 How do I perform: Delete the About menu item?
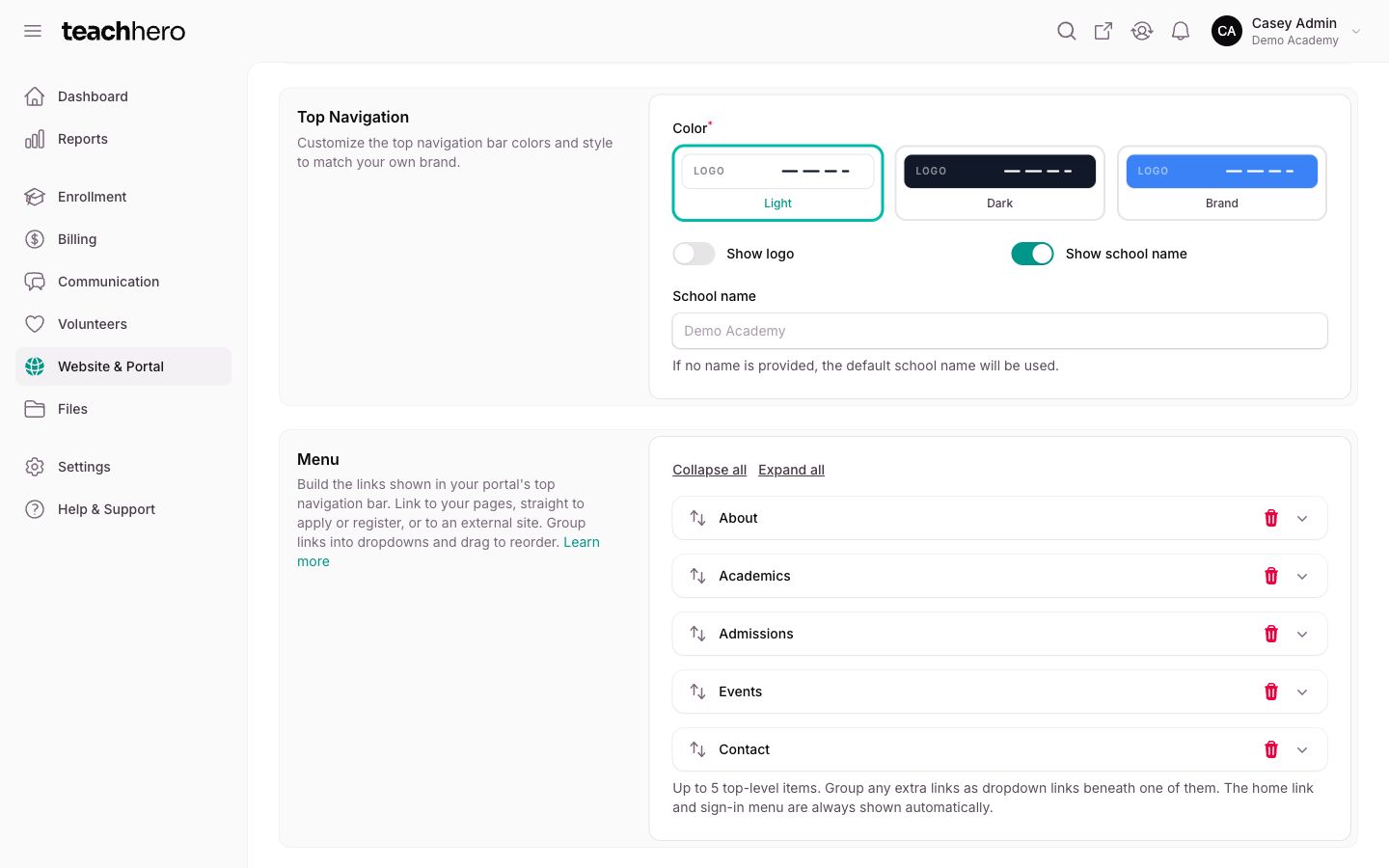[x=1271, y=518]
